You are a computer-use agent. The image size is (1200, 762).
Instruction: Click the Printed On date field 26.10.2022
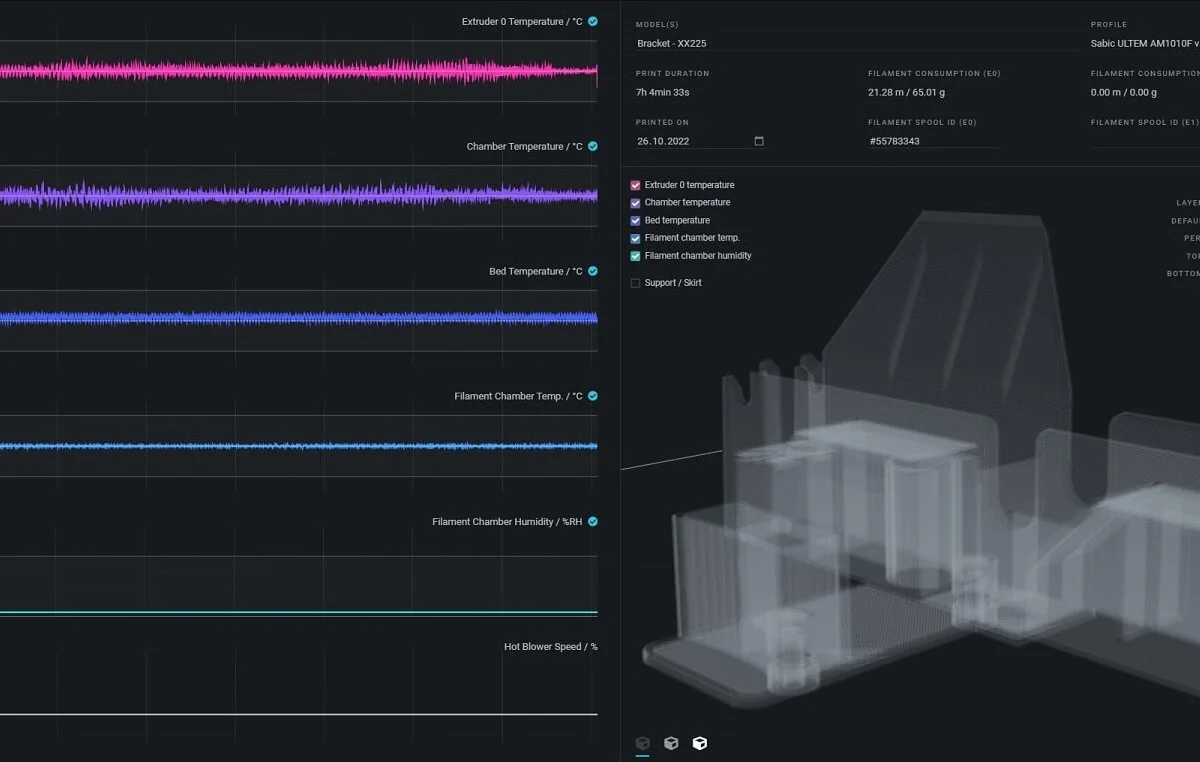click(x=700, y=141)
